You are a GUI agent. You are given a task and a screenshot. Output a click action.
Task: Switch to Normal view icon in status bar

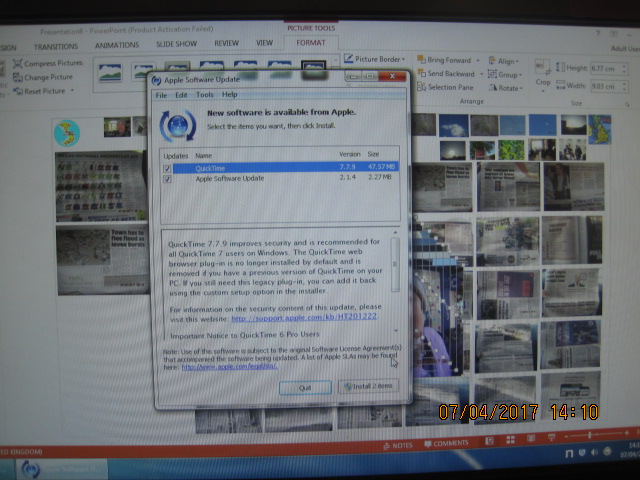click(x=489, y=441)
